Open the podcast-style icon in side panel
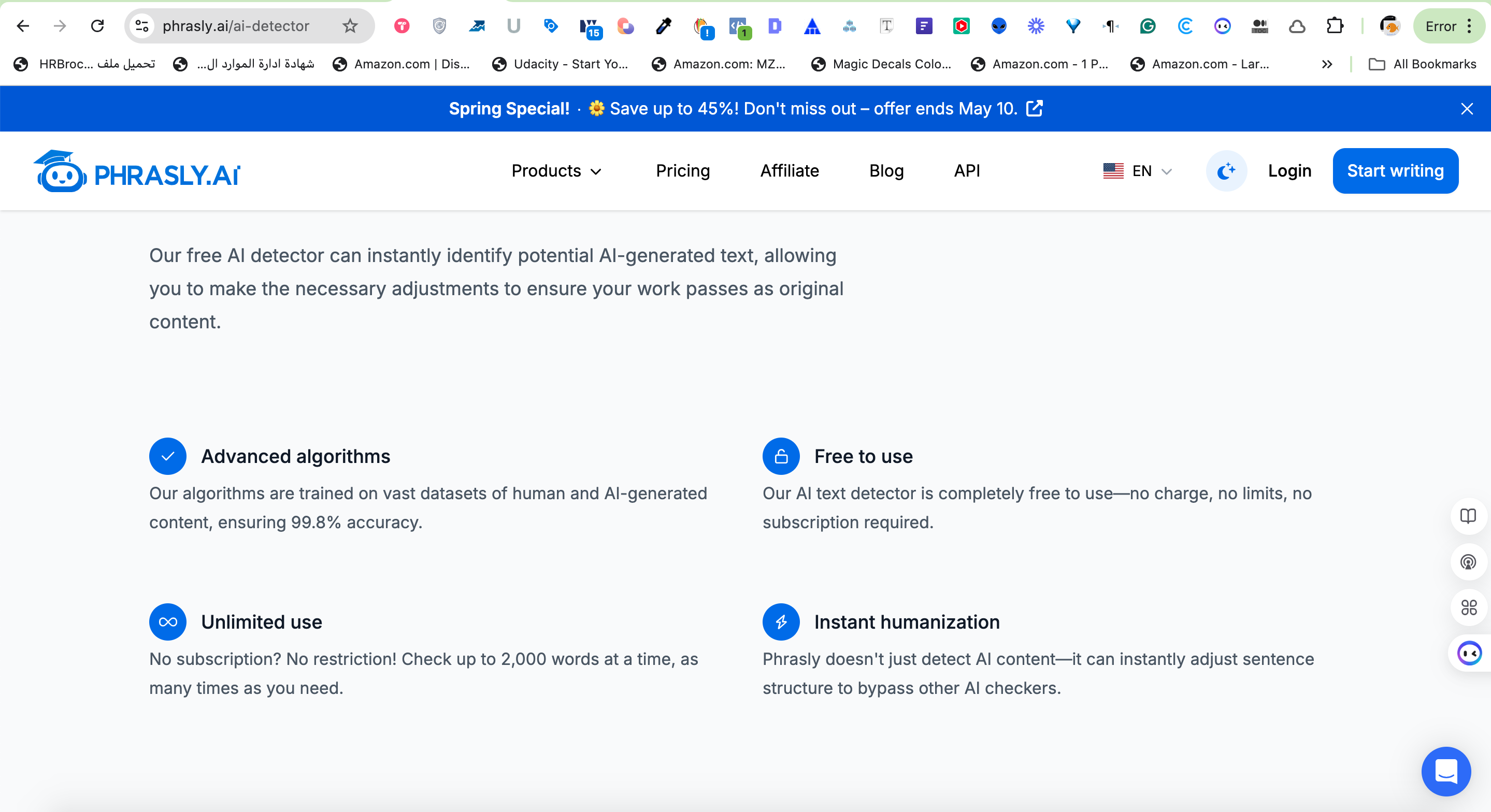 (x=1468, y=561)
